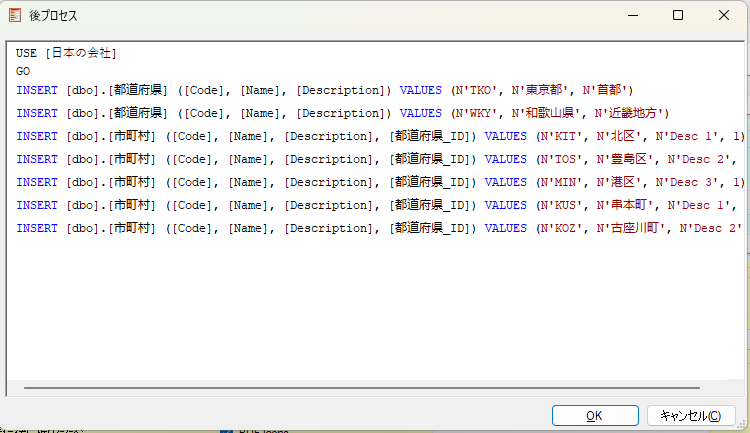Close the 後プロセス dialog window
This screenshot has height=433, width=750.
pyautogui.click(x=724, y=15)
